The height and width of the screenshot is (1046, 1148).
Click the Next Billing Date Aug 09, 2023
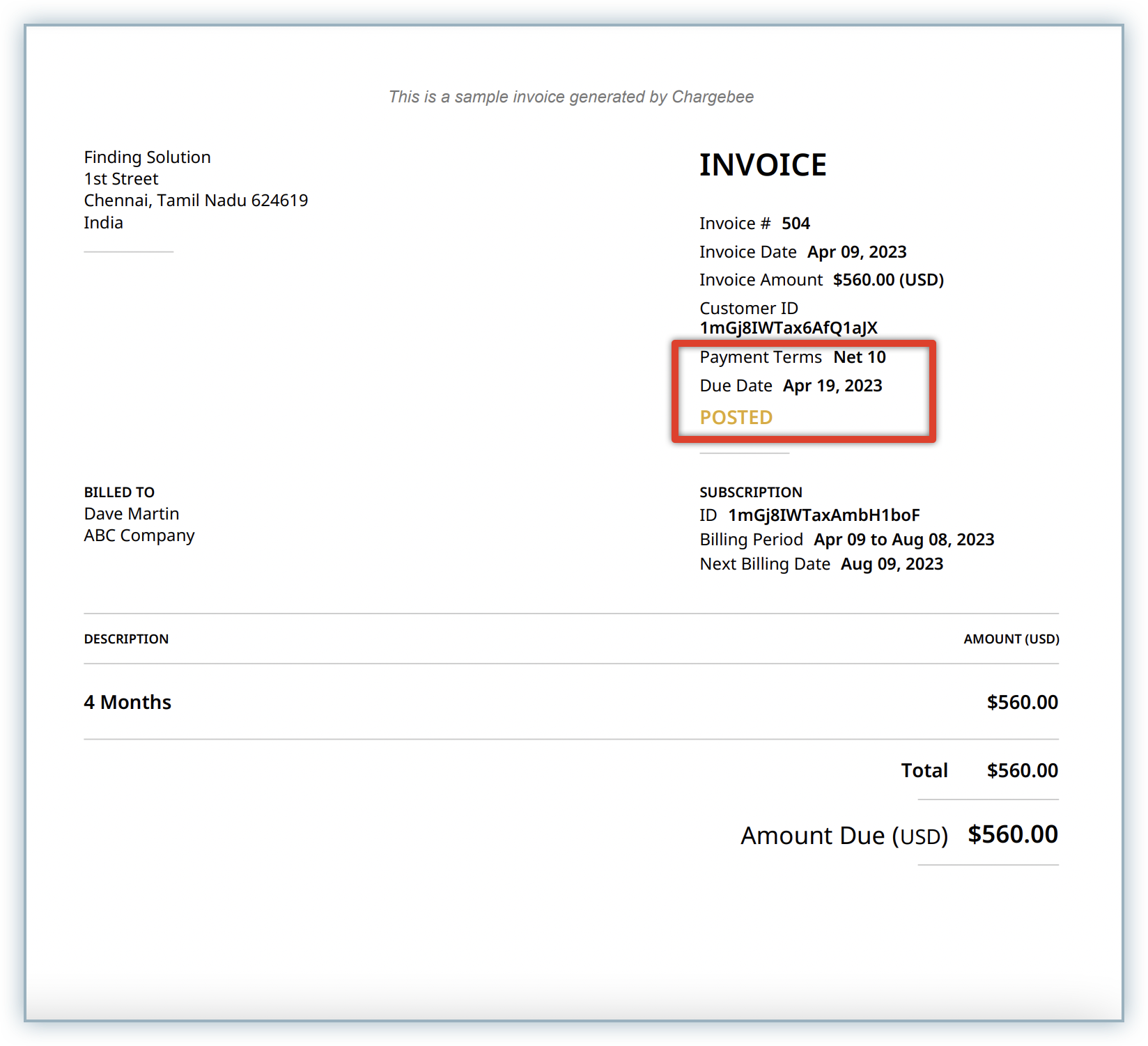point(891,564)
